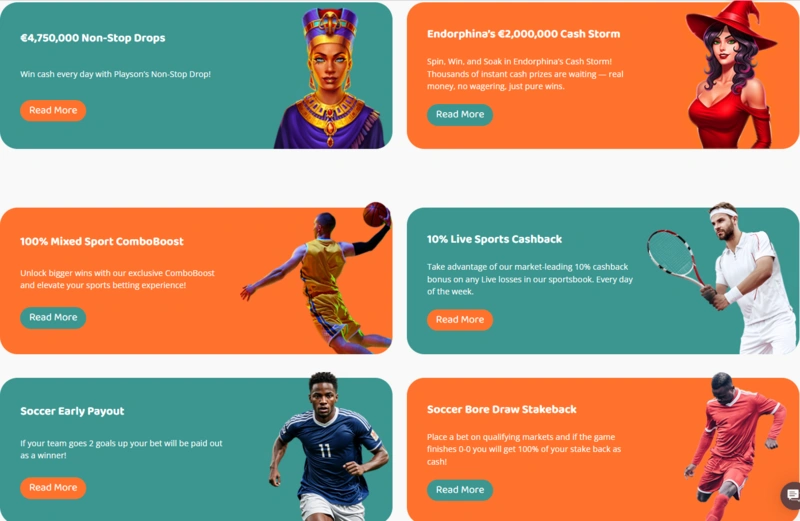
Task: Open the Soccer Bore Draw Stakeback title
Action: tap(501, 409)
